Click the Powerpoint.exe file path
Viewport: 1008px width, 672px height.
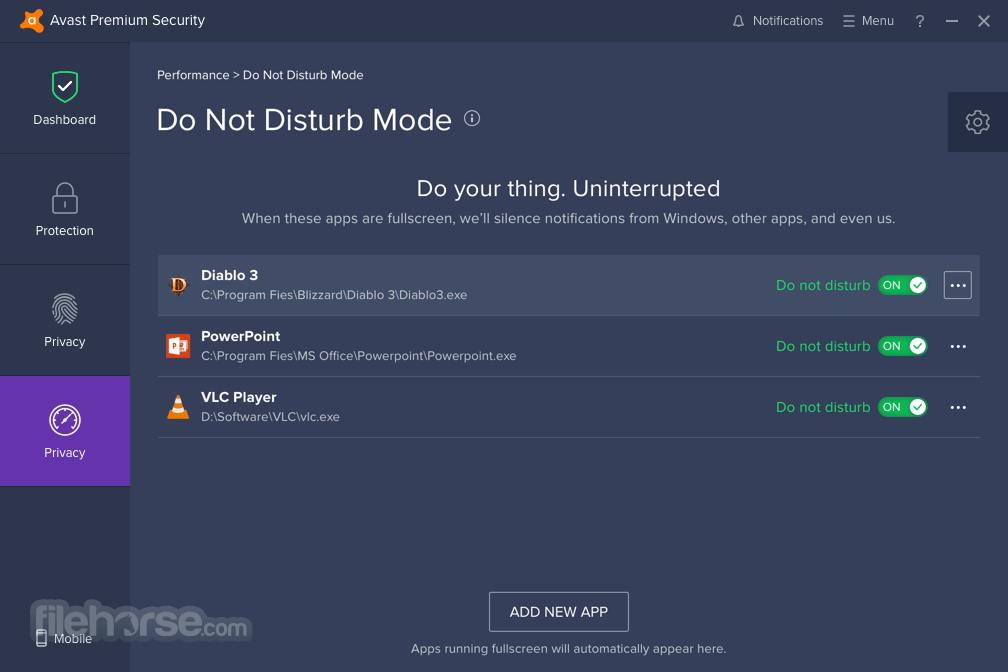pyautogui.click(x=359, y=356)
